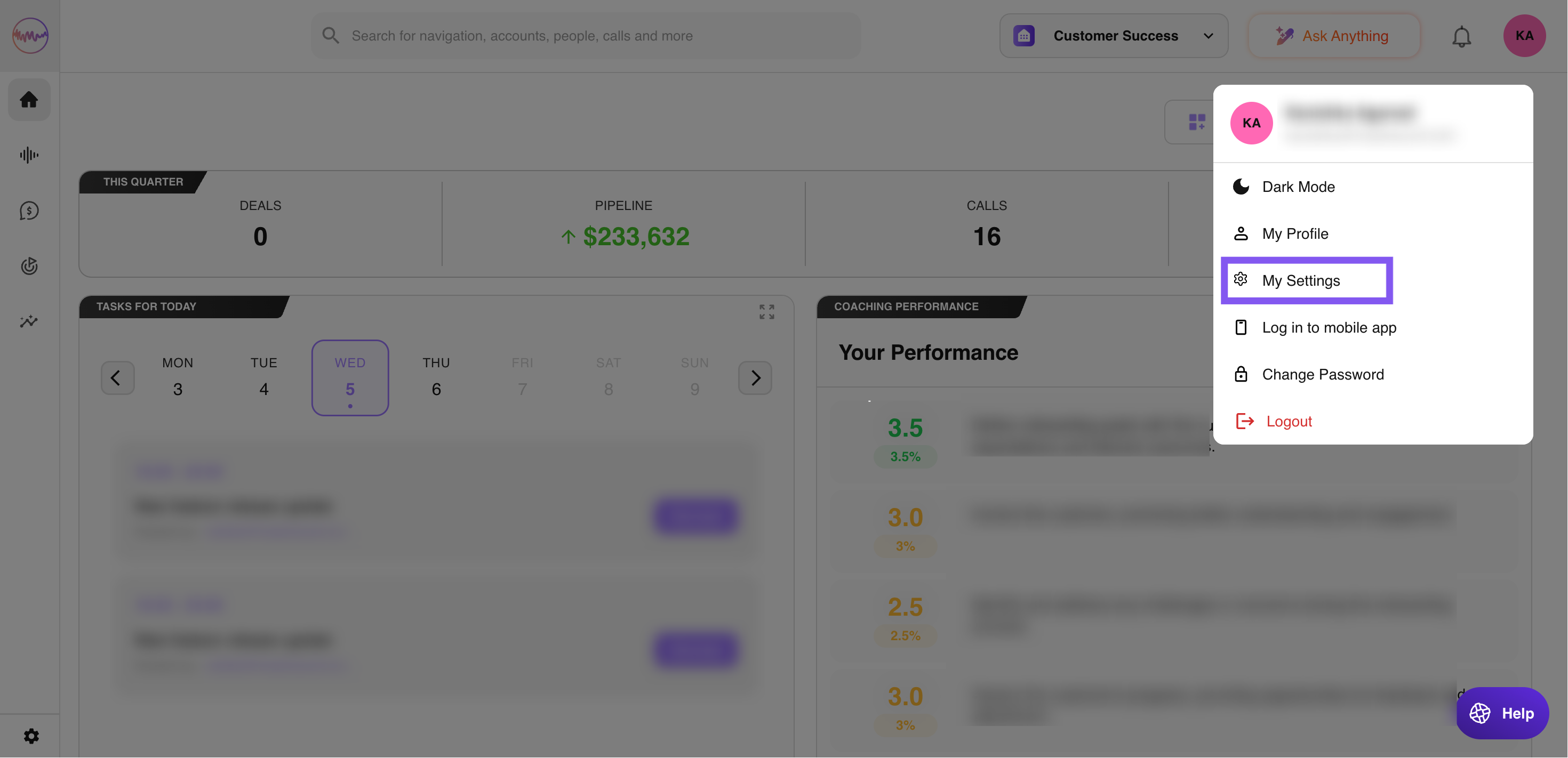
Task: Click the notifications bell icon
Action: [1461, 36]
